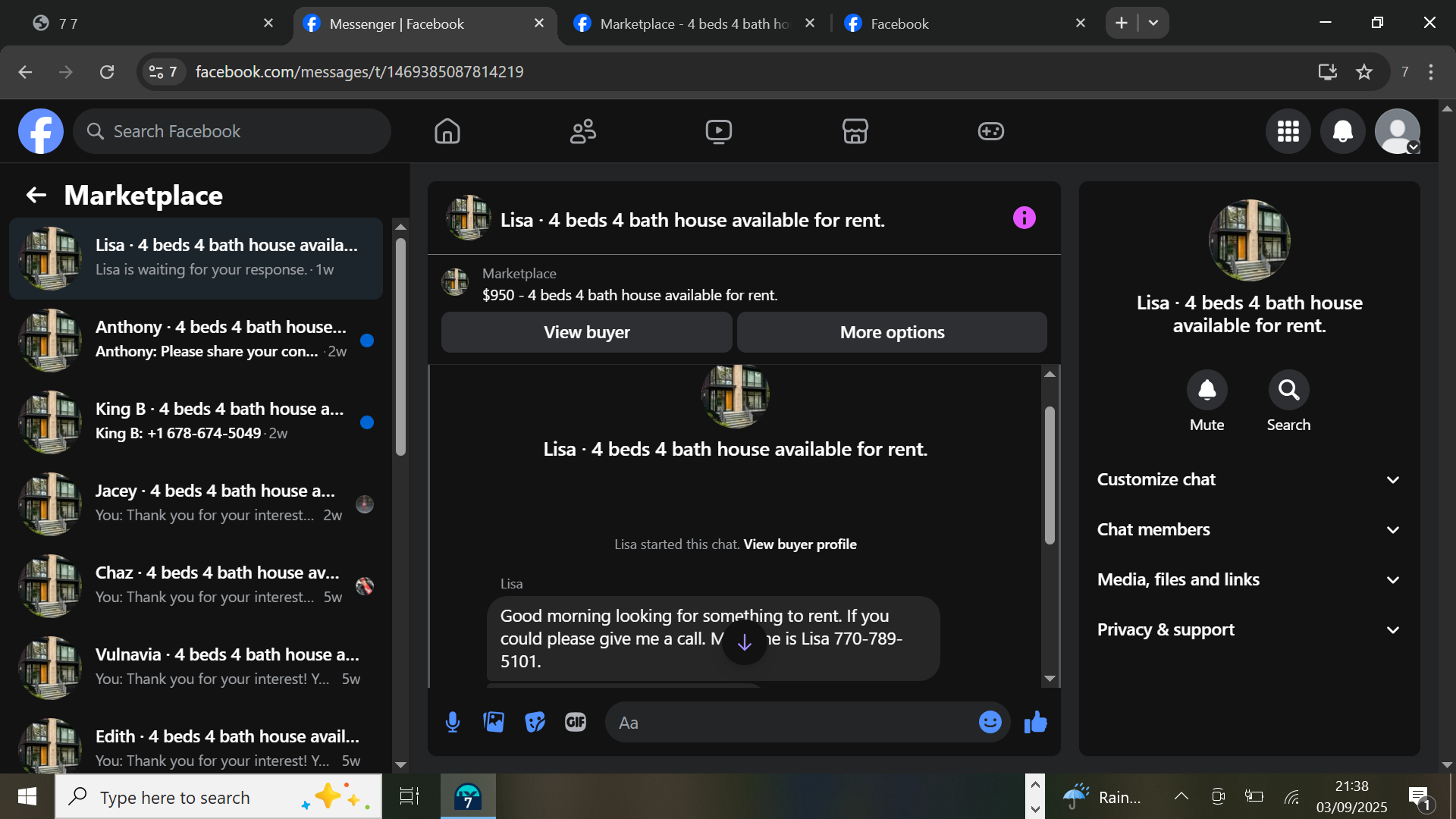Image resolution: width=1456 pixels, height=819 pixels.
Task: Bookmark this page with star icon
Action: (1364, 72)
